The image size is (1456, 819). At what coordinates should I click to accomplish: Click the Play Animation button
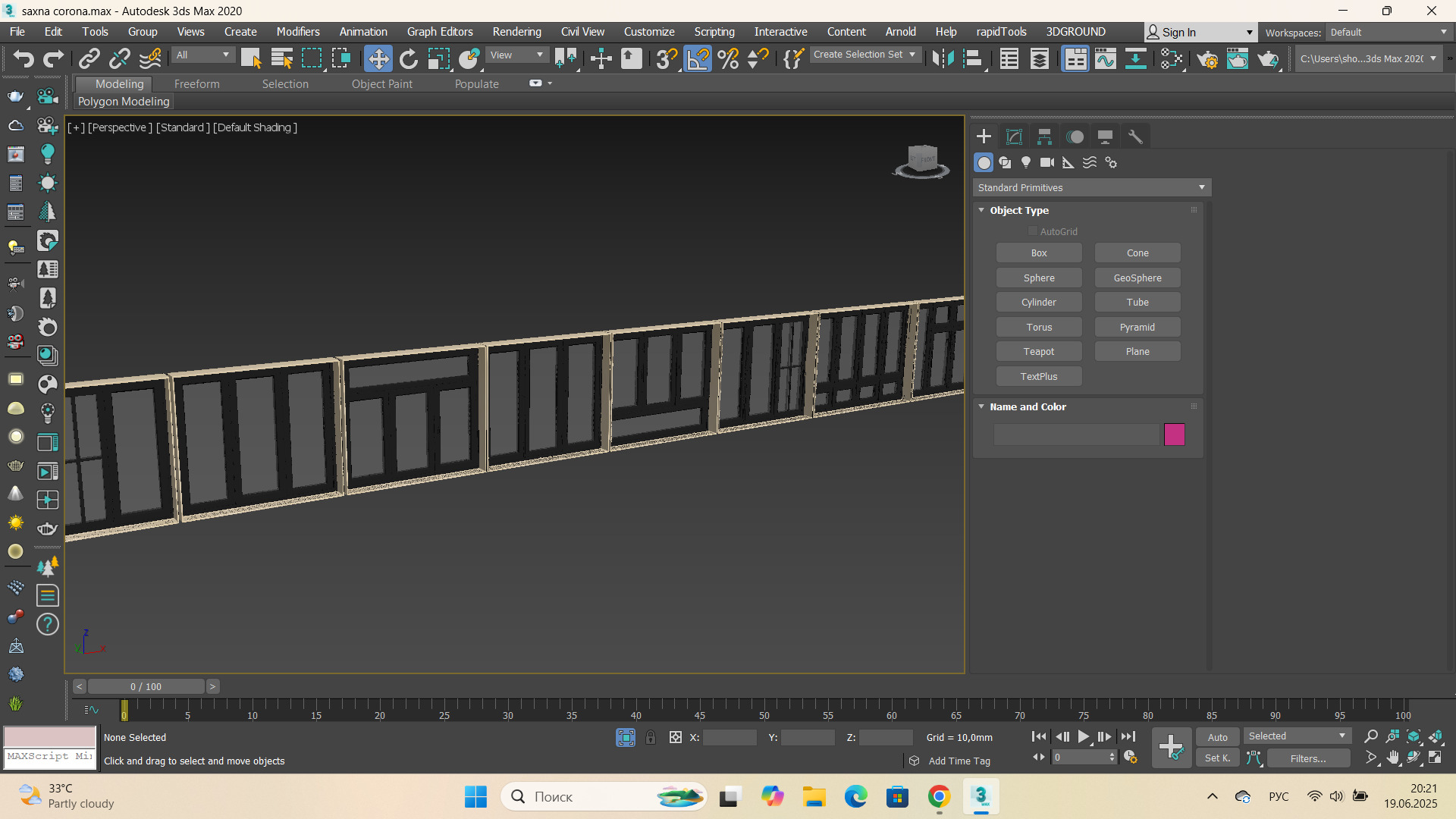(x=1084, y=736)
